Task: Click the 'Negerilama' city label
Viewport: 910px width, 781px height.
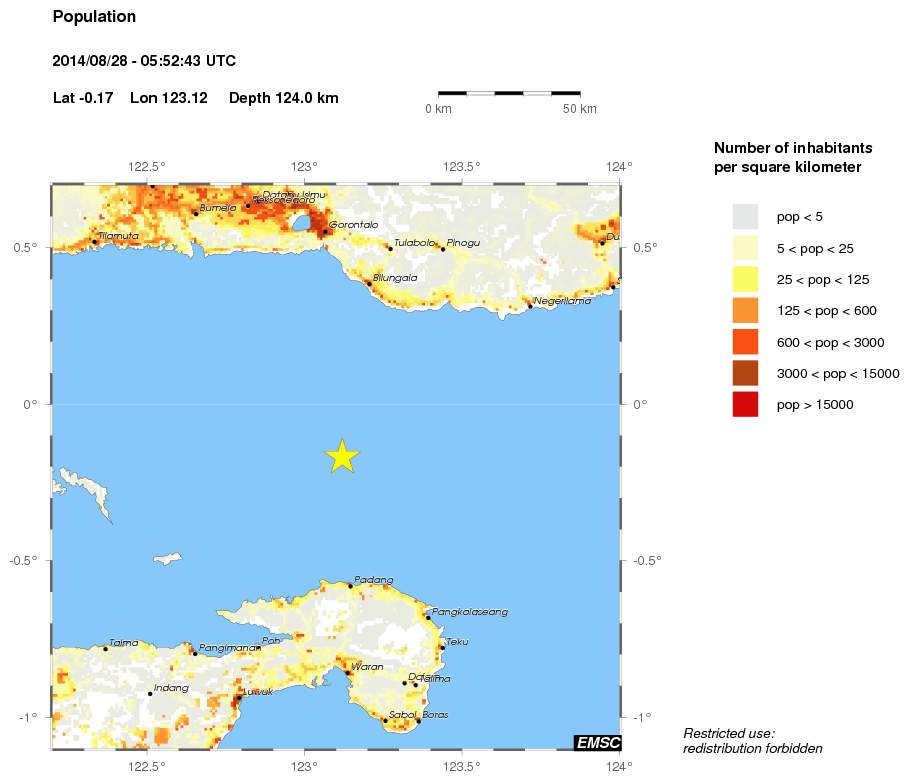Action: coord(562,301)
